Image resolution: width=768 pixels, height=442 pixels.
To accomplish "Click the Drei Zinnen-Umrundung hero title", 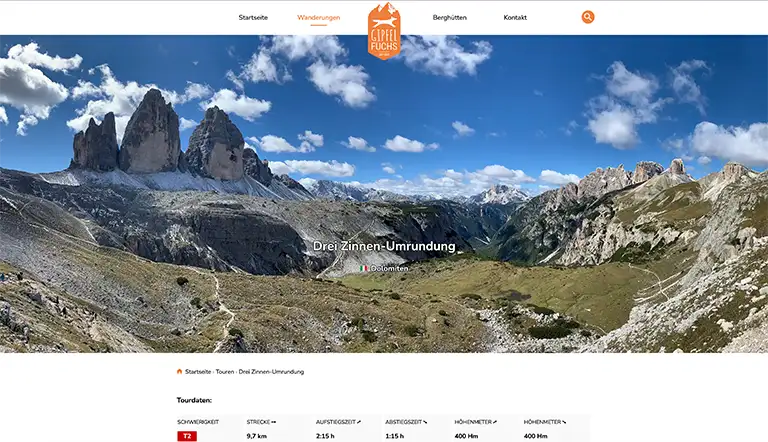I will 384,246.
